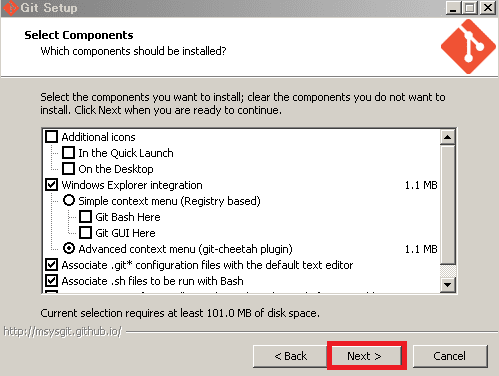Click the scroll down arrow in component list

(x=447, y=285)
